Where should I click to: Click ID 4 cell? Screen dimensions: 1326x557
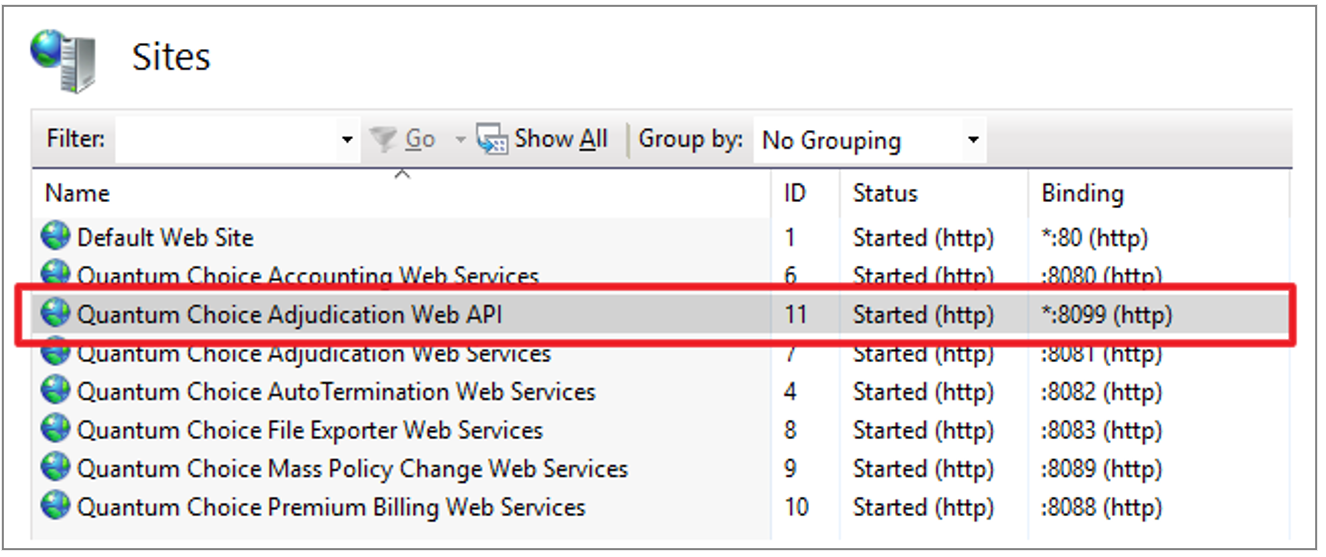[791, 392]
